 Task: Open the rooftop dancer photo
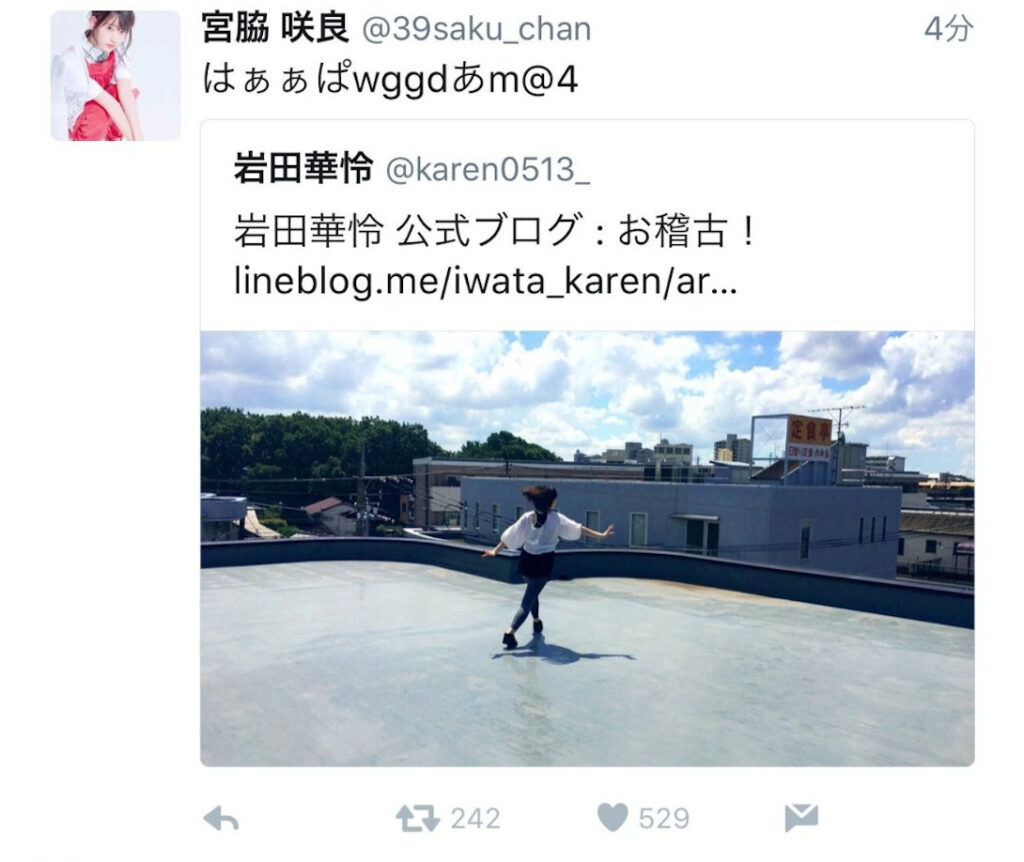coord(587,549)
